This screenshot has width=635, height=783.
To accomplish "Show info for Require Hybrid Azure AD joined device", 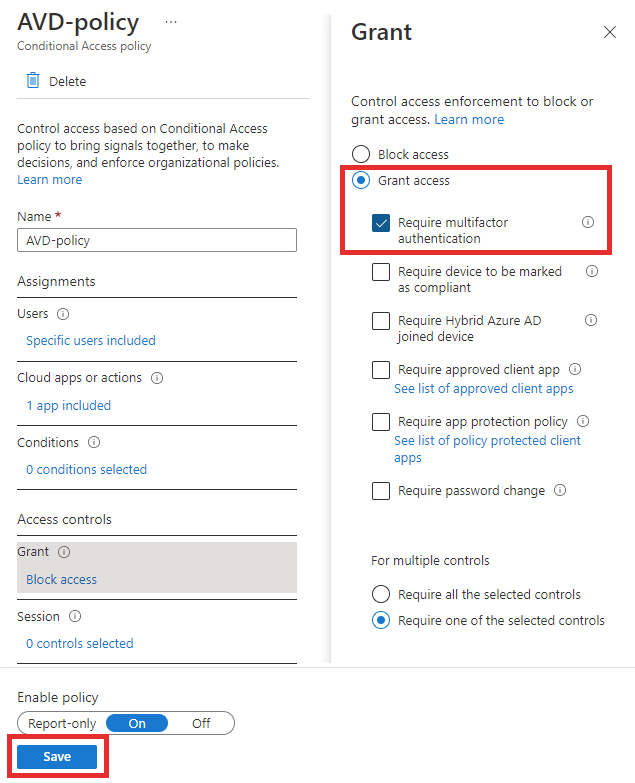I will pos(591,320).
